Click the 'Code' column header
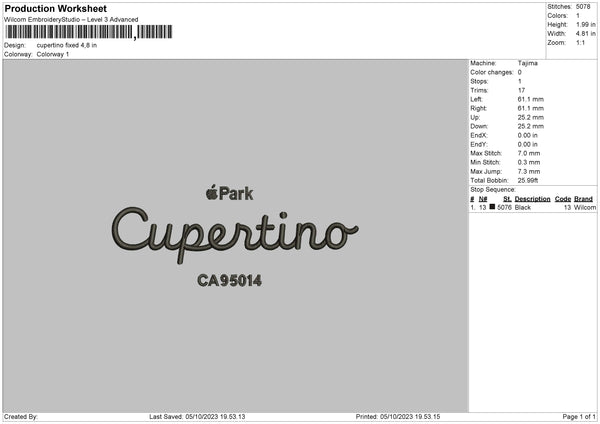The image size is (600, 424). pos(563,199)
